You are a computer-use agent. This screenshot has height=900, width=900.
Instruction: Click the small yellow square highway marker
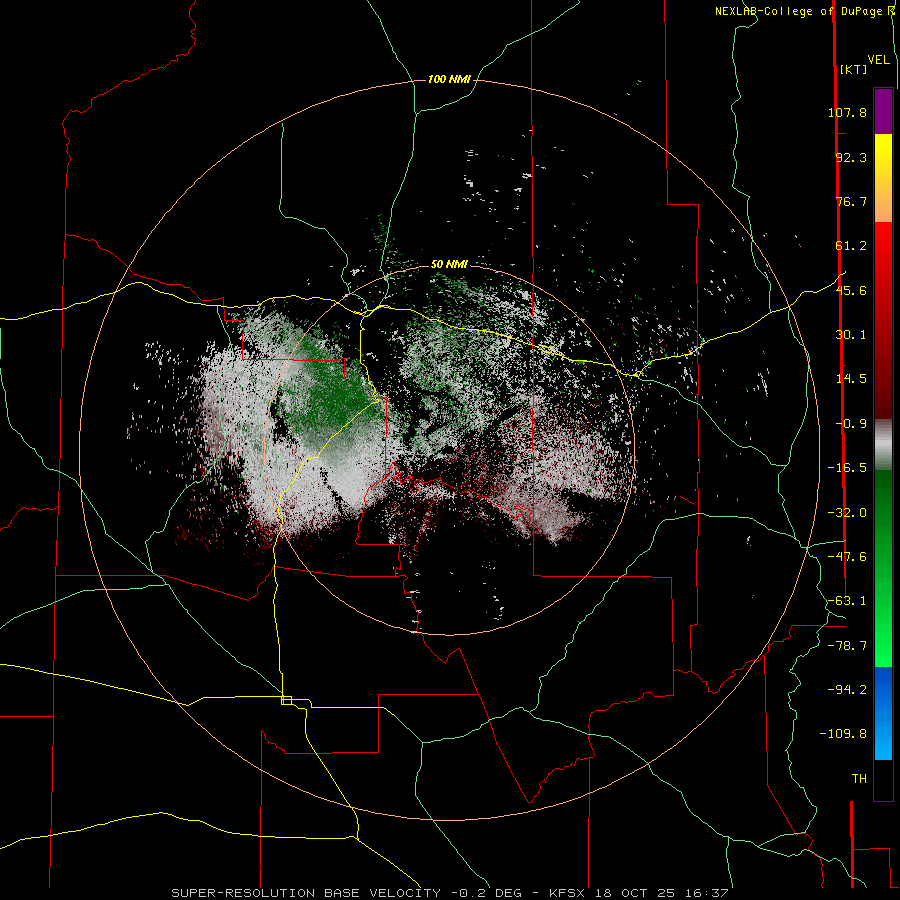pos(286,700)
